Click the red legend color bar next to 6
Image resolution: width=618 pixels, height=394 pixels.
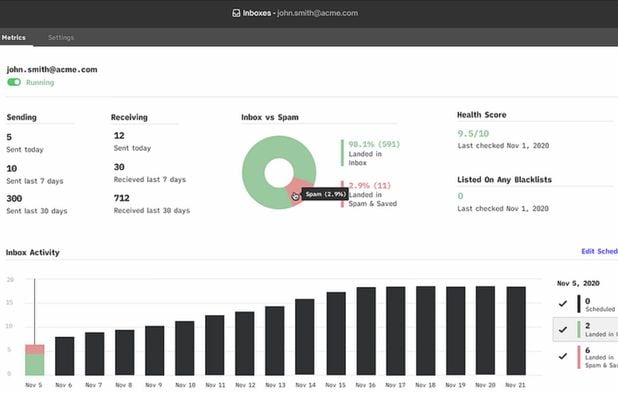579,357
